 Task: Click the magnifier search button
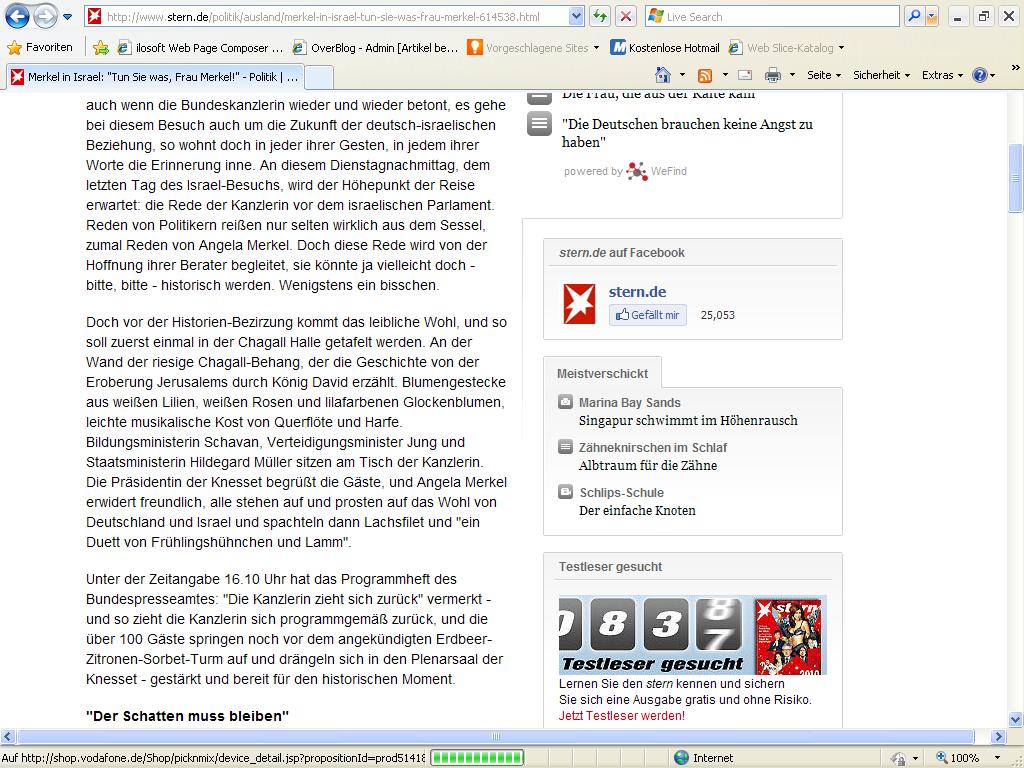(914, 17)
